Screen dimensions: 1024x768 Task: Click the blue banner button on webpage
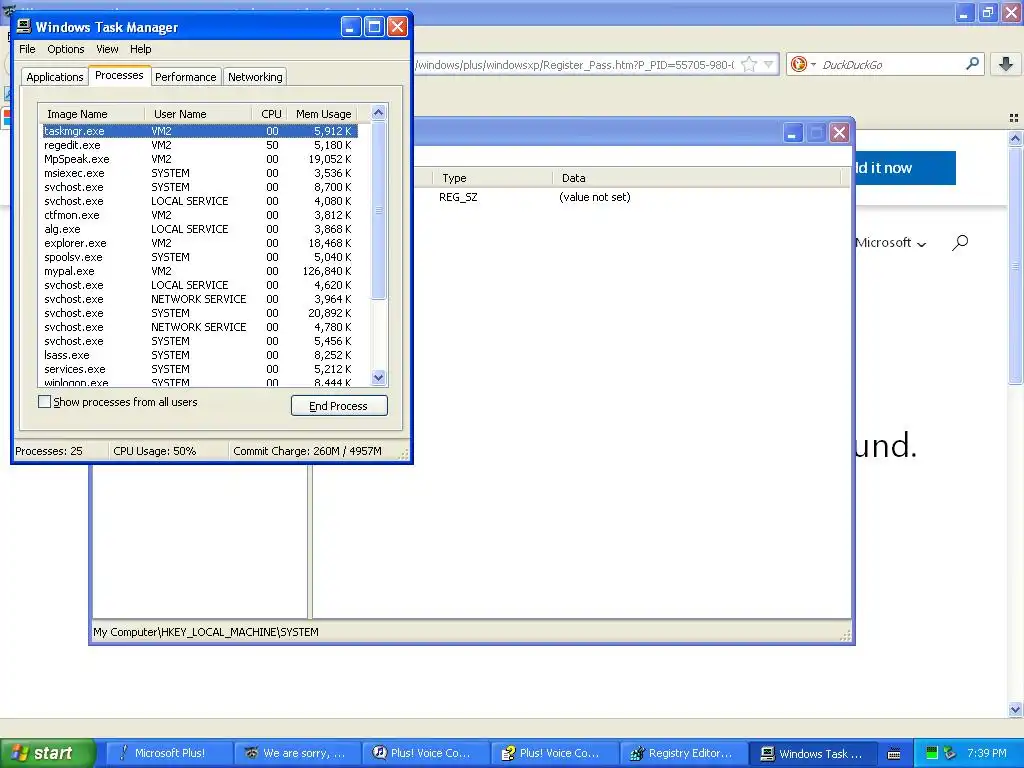(905, 168)
